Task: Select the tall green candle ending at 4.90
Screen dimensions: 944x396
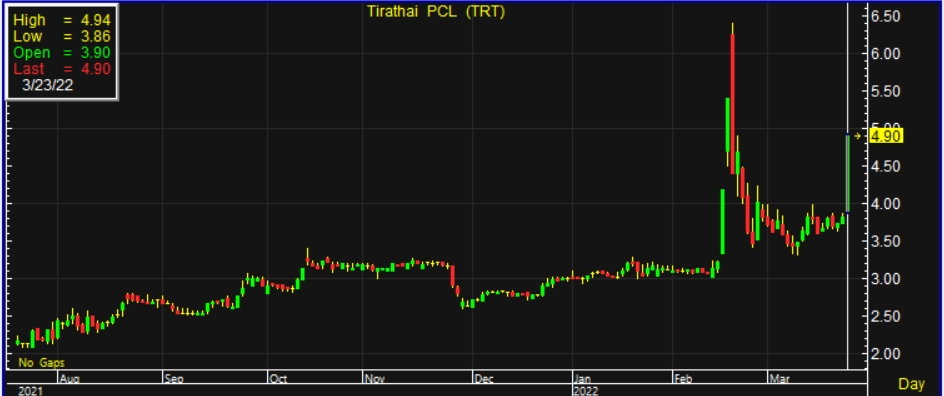Action: [848, 173]
